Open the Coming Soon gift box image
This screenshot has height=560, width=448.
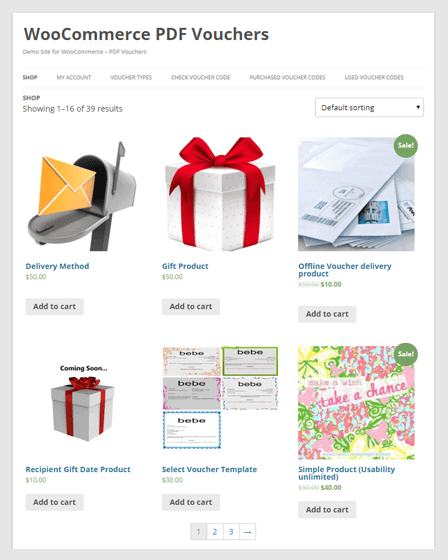83,402
